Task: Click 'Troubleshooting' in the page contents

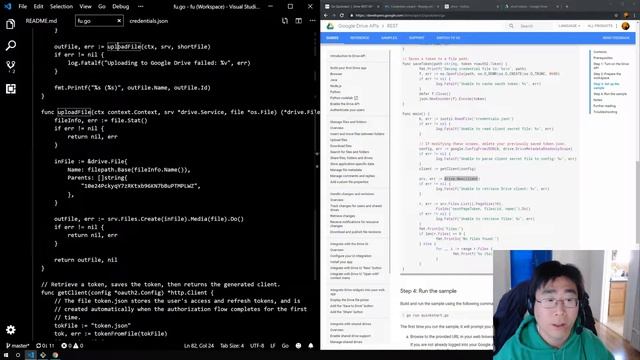Action: pos(605,112)
